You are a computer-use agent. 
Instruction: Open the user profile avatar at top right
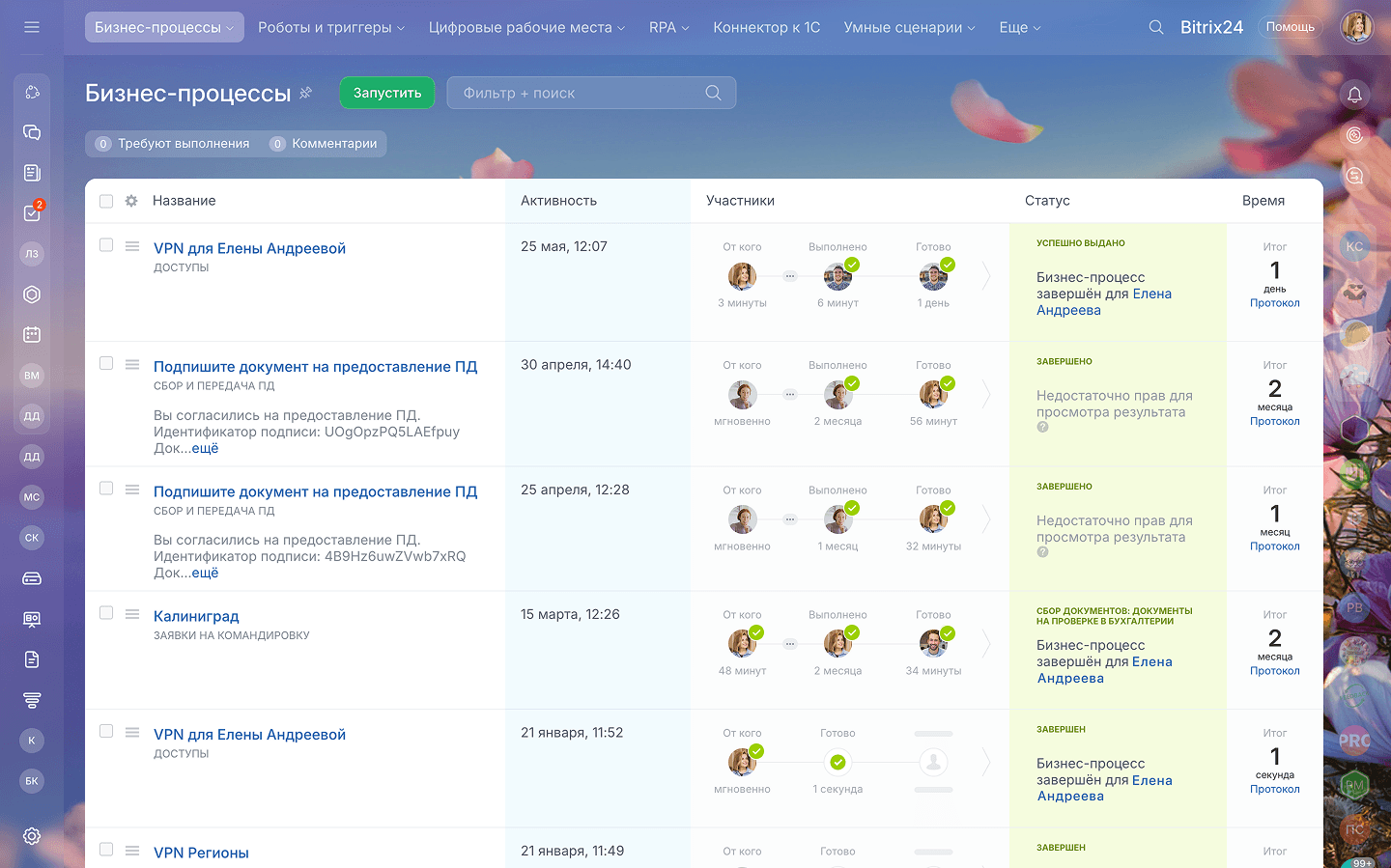click(x=1357, y=27)
